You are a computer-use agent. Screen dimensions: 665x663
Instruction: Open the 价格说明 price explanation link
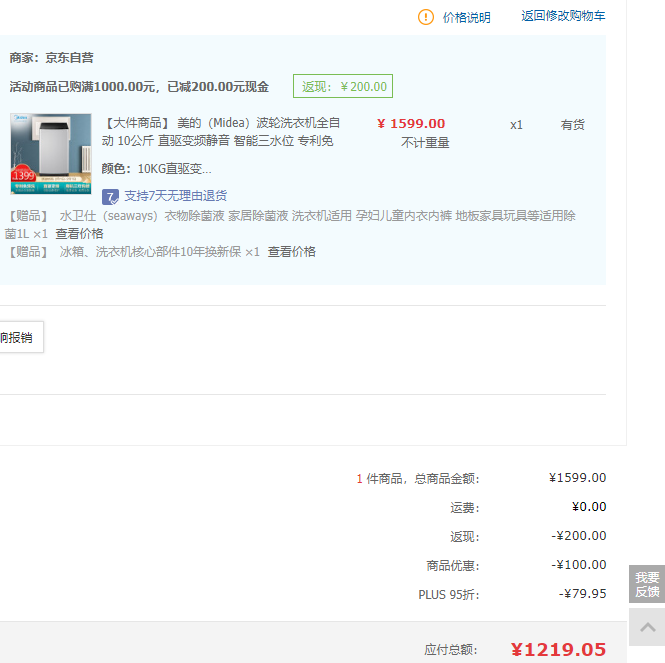(467, 17)
